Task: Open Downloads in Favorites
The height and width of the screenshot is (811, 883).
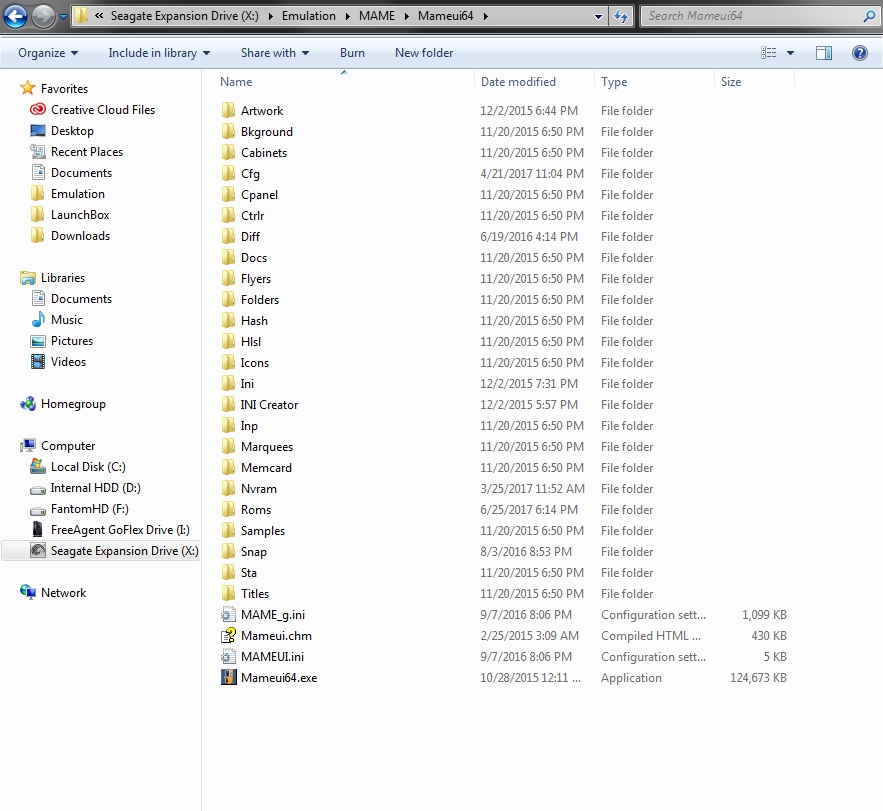Action: click(81, 235)
